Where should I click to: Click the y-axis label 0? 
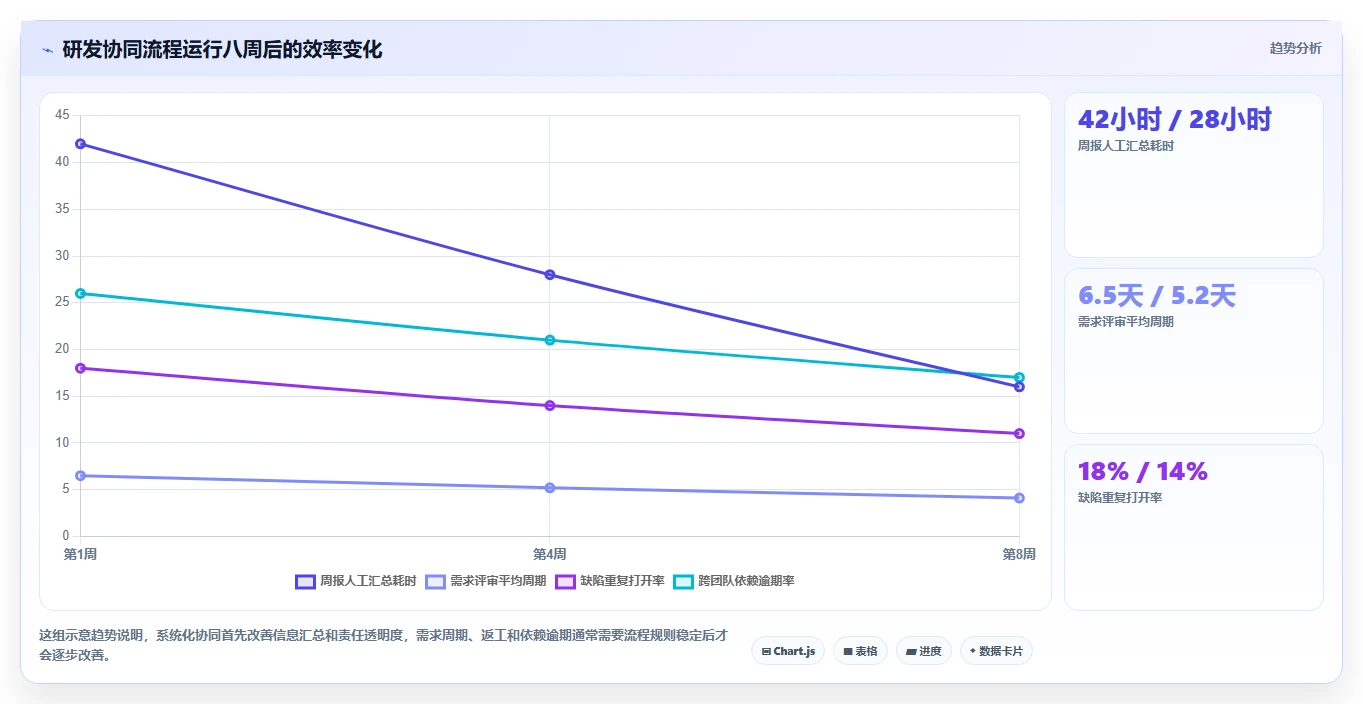(66, 536)
